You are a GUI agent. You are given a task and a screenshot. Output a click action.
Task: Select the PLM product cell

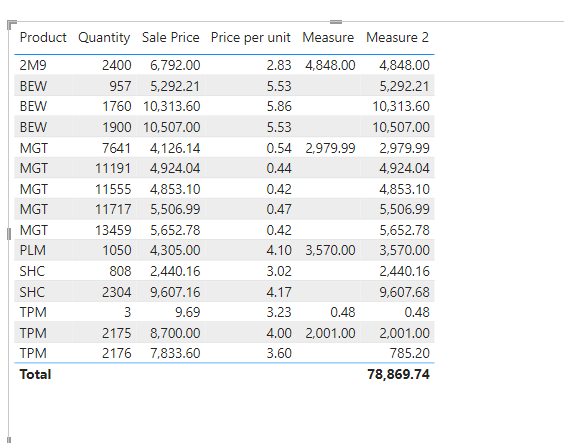point(32,250)
